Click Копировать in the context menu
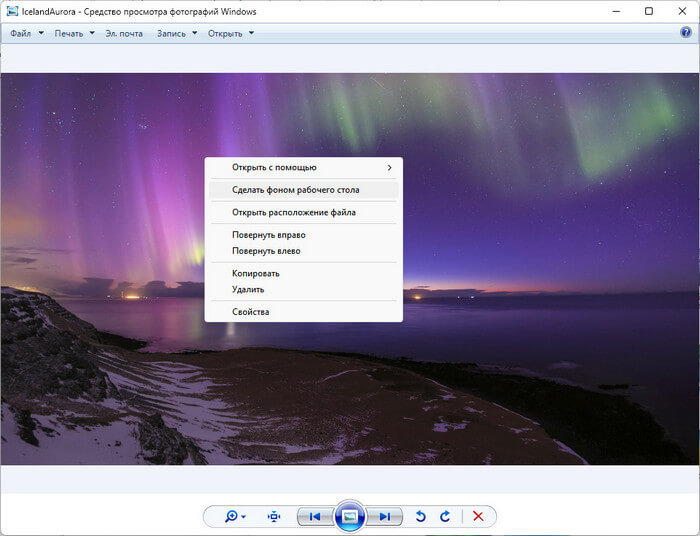The height and width of the screenshot is (536, 700). point(255,273)
